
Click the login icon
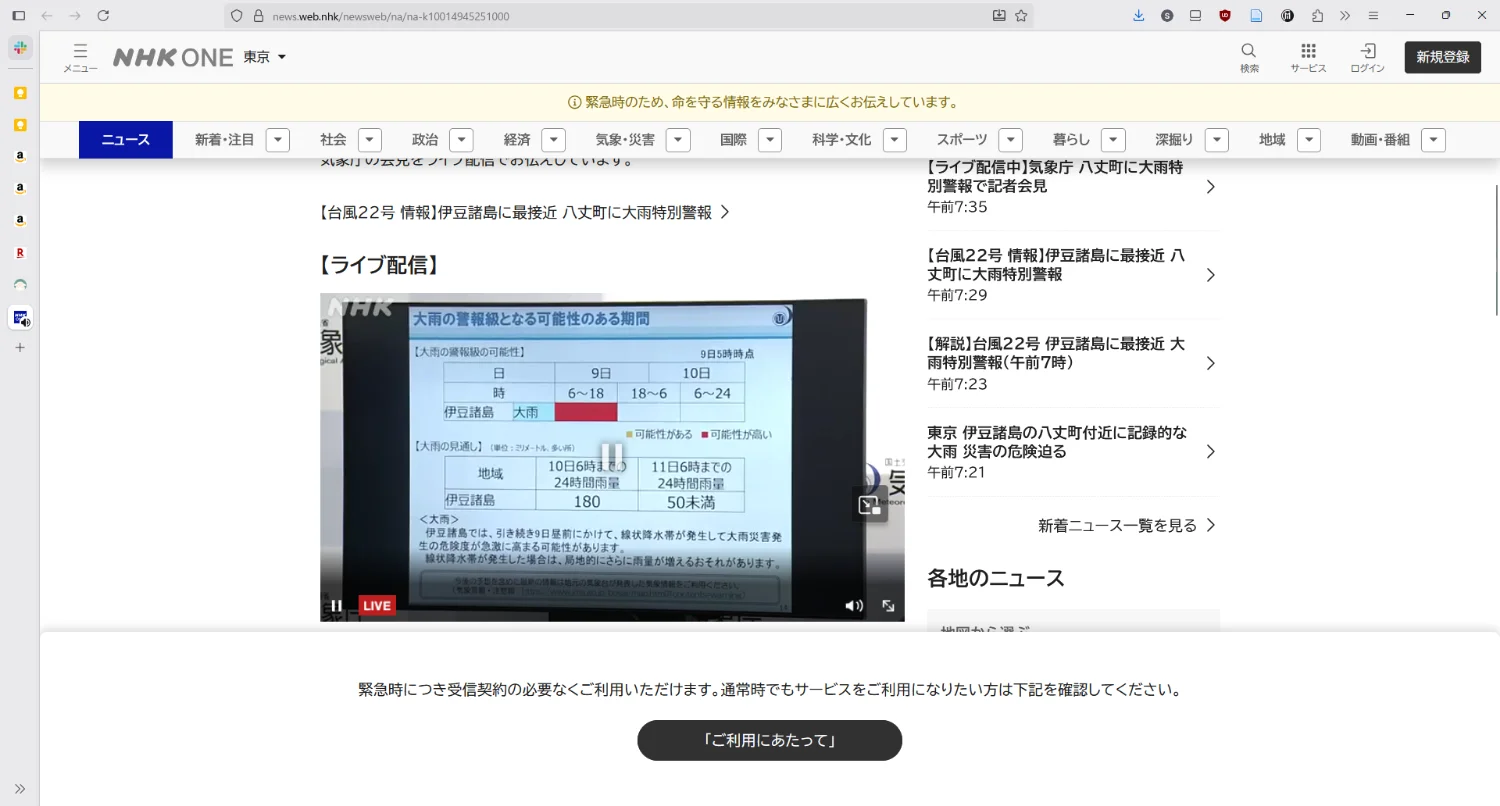tap(1367, 56)
